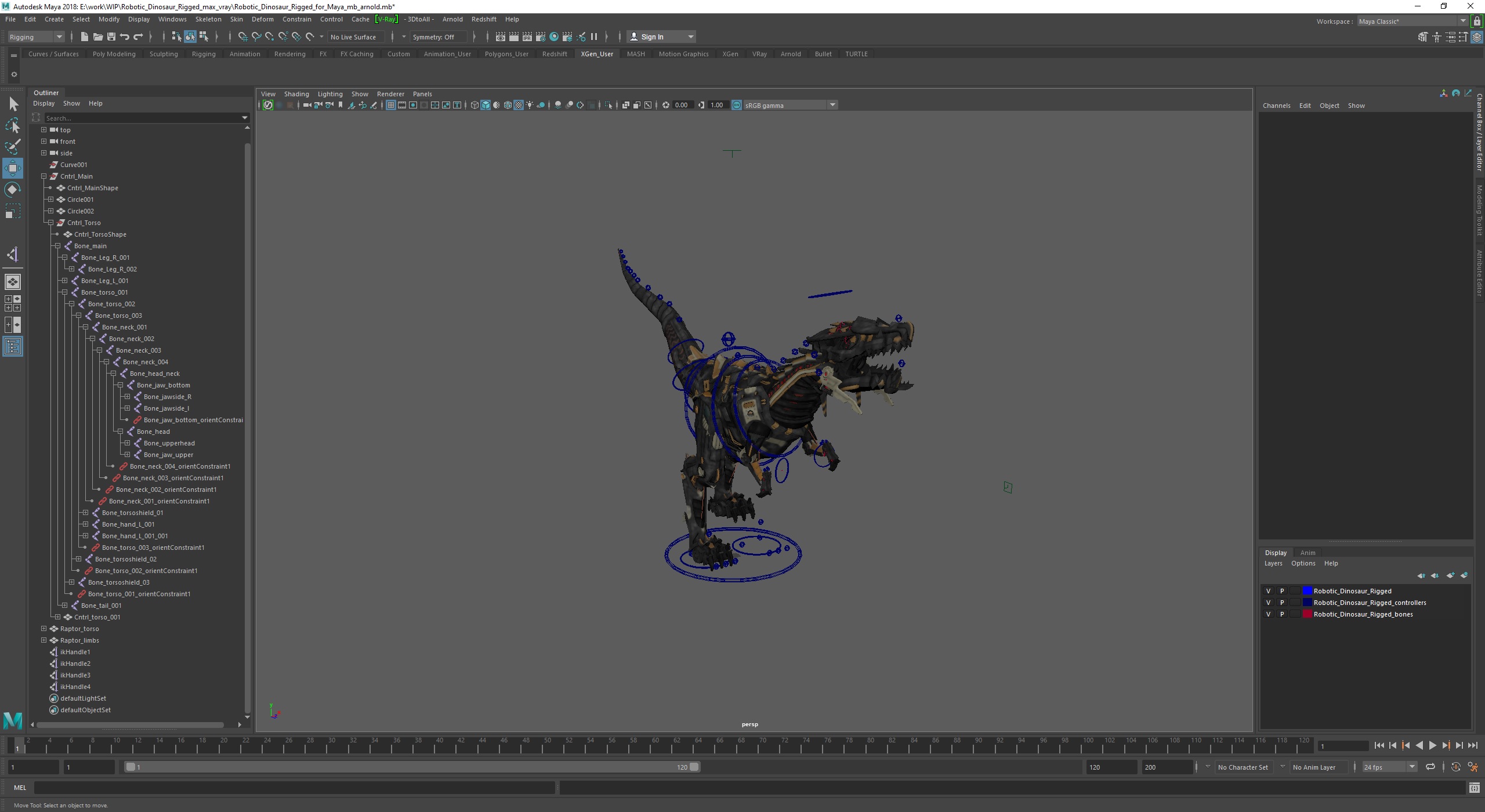Screen dimensions: 1485x812
Task: Activate the Paint selection tool
Action: (13, 147)
